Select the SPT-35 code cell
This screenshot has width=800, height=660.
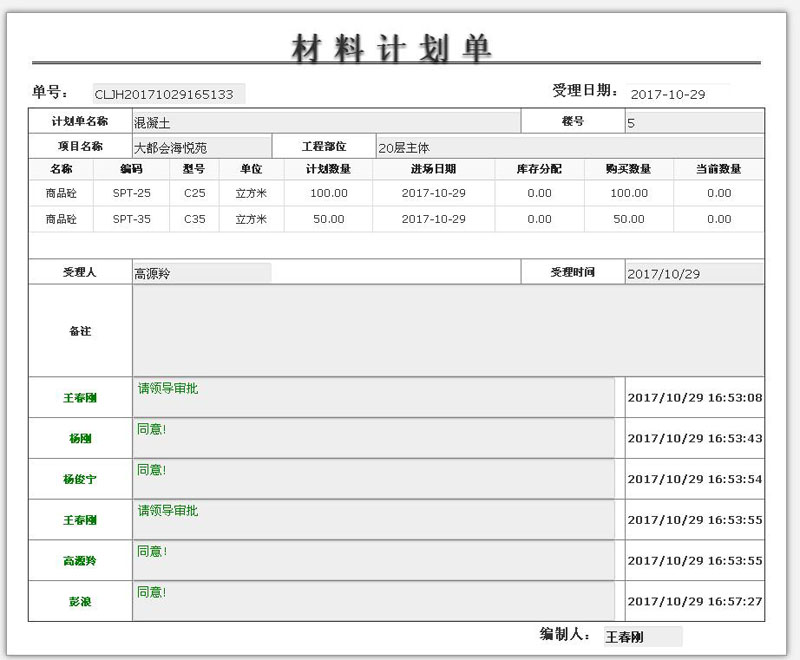tap(131, 219)
